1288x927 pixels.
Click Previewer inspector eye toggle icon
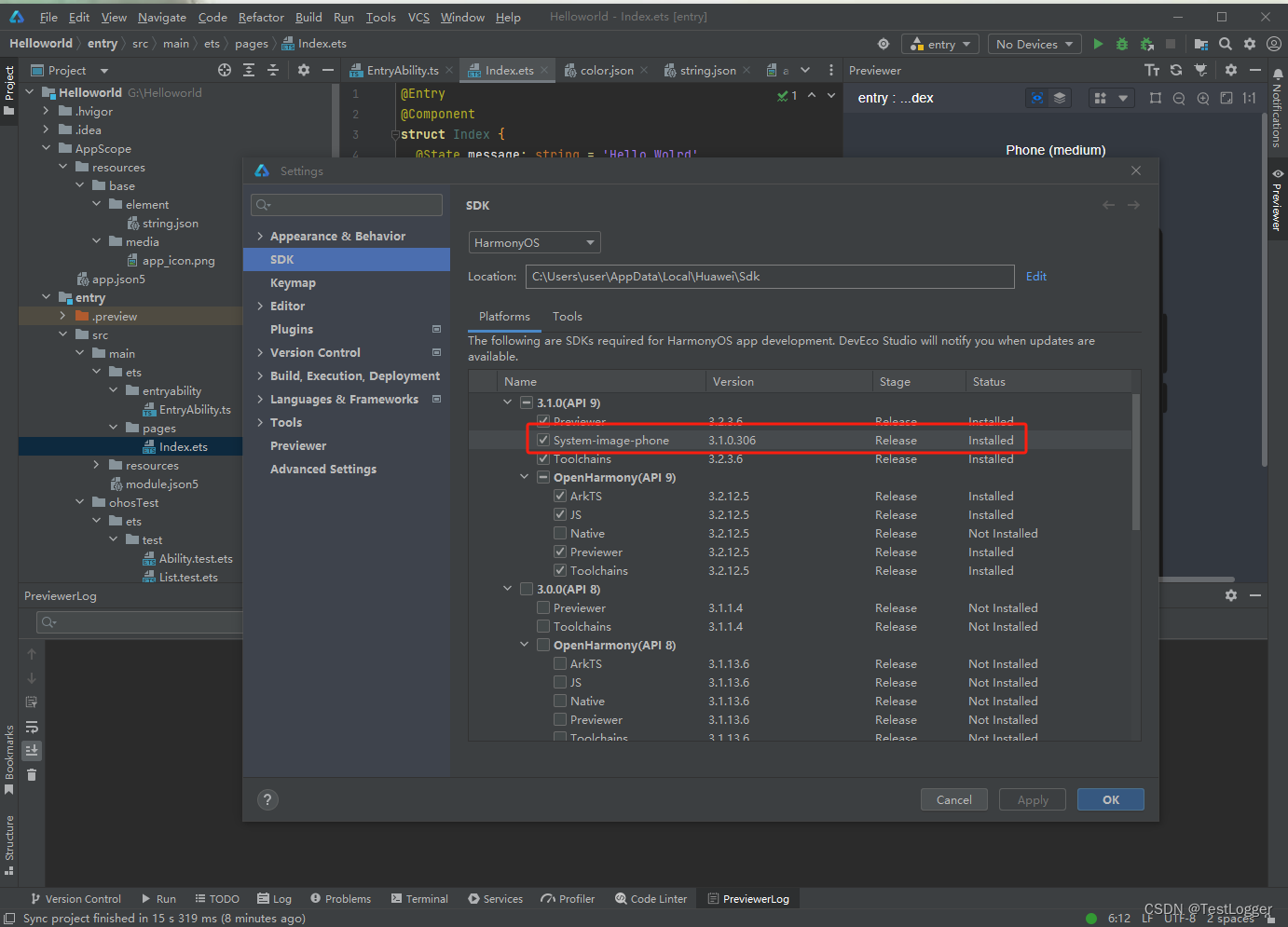pos(1037,98)
